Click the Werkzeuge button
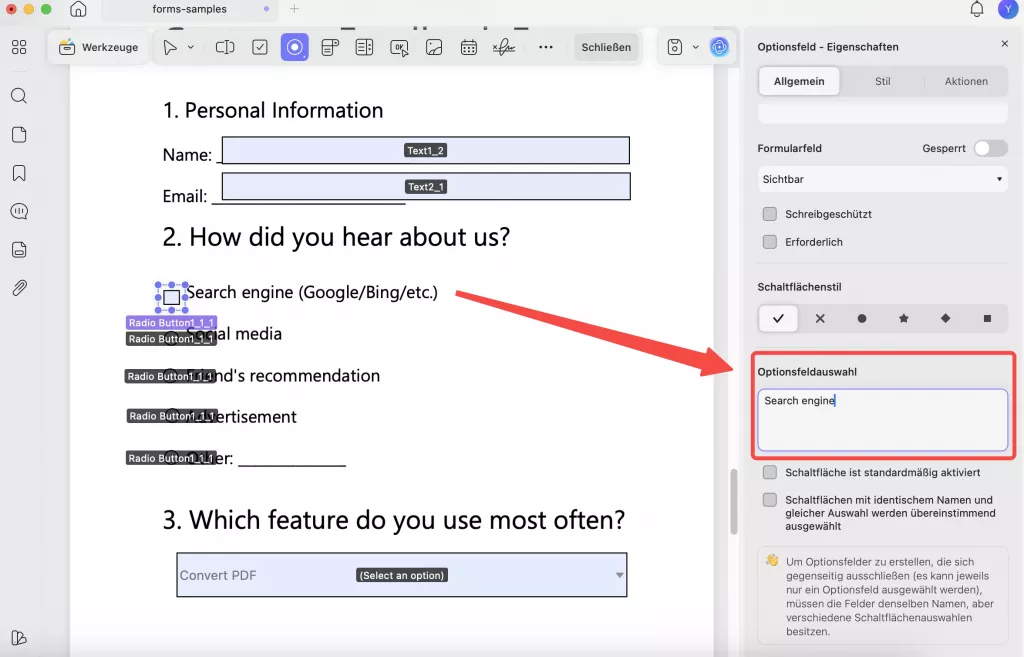Viewport: 1024px width, 657px height. coord(99,47)
